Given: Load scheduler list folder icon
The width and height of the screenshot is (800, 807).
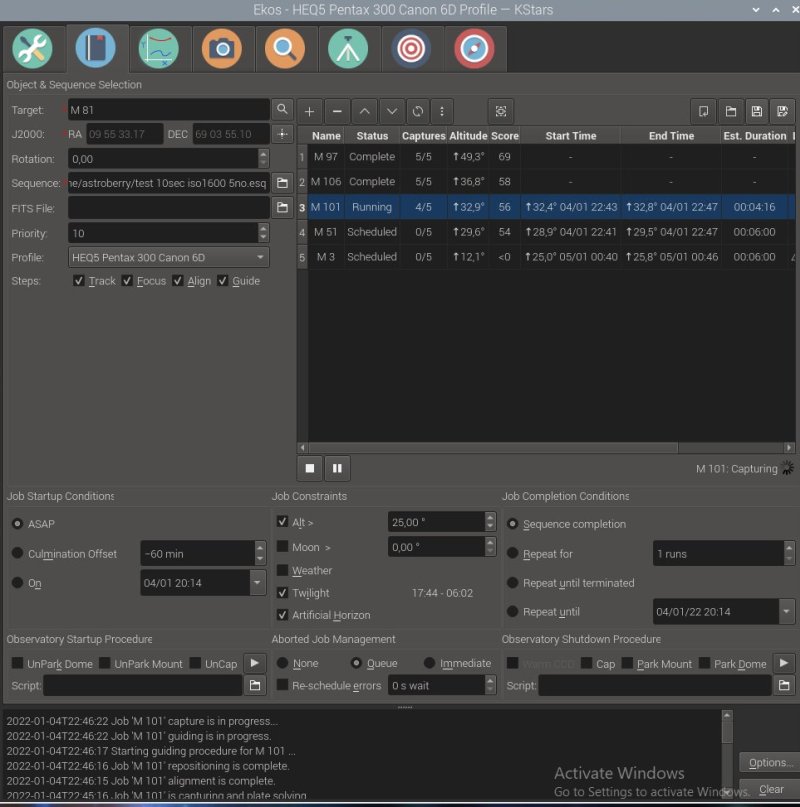Looking at the screenshot, I should 731,111.
